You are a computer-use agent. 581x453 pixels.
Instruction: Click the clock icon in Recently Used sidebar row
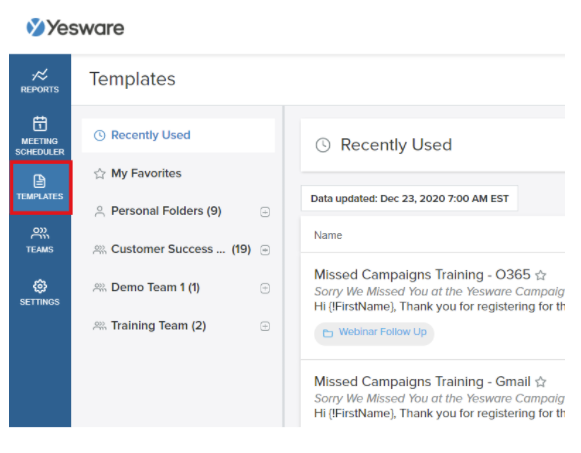pos(99,135)
